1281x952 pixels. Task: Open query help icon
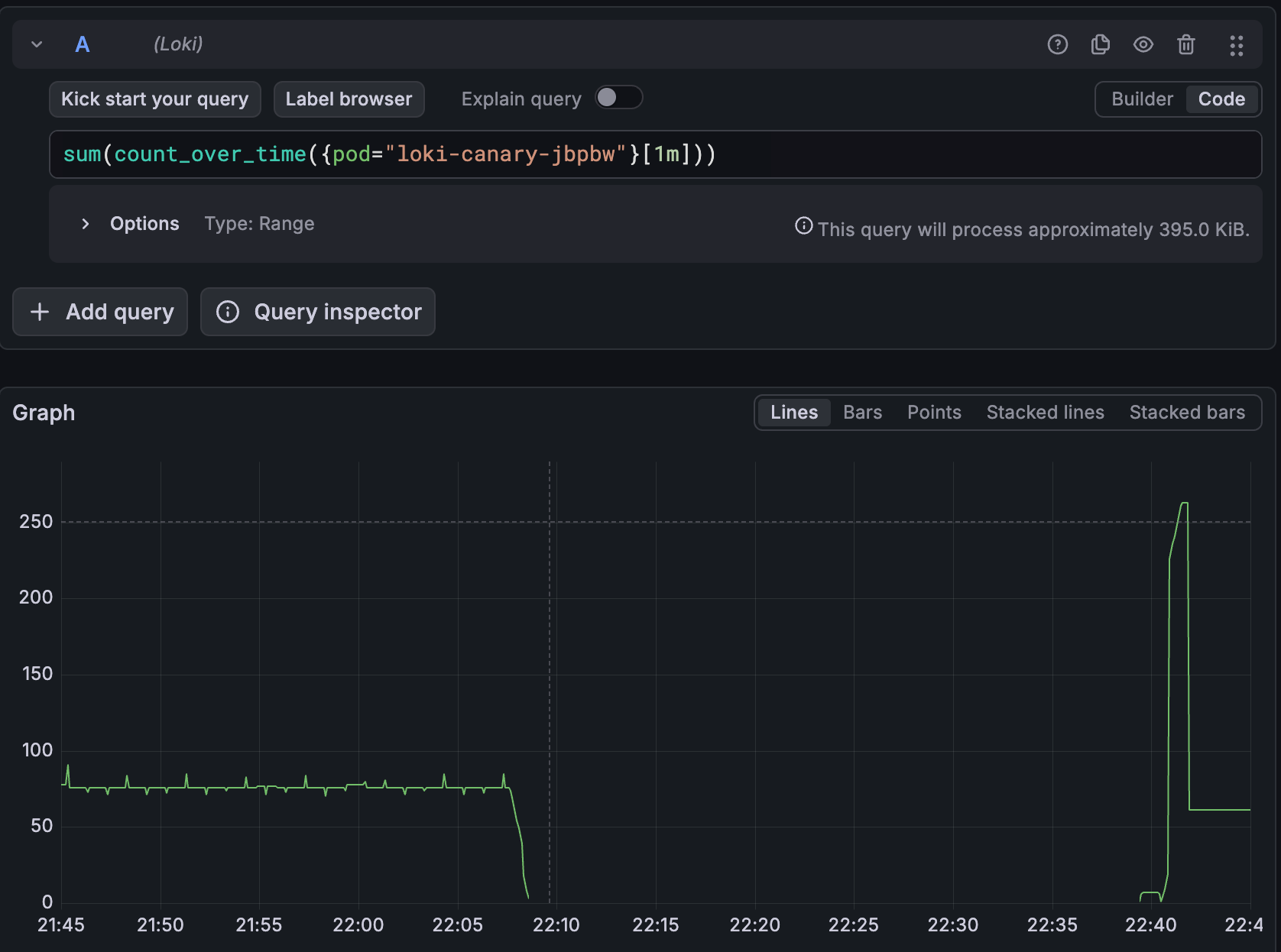coord(1058,44)
